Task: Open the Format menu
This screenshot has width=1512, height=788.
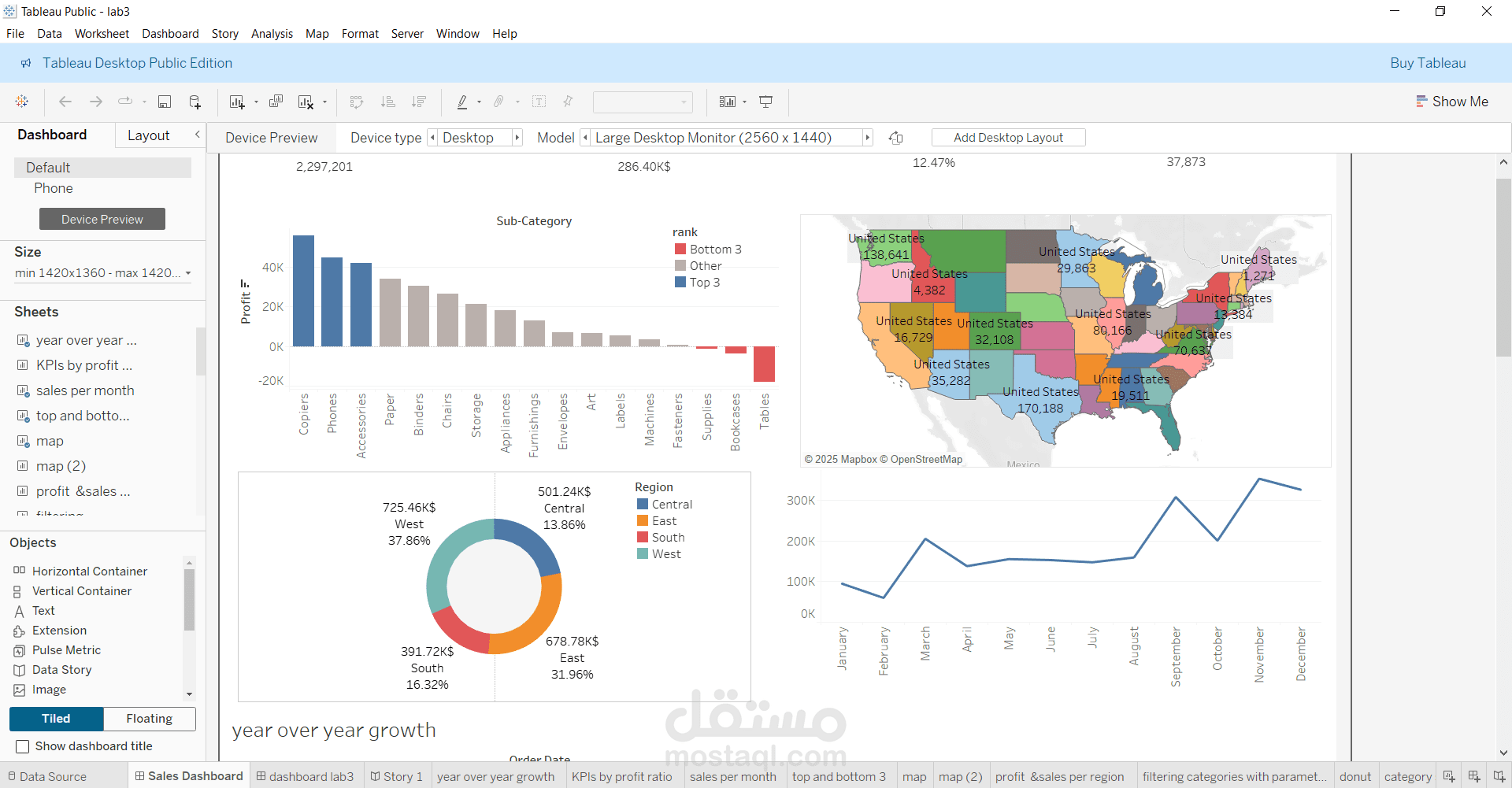Action: coord(360,34)
